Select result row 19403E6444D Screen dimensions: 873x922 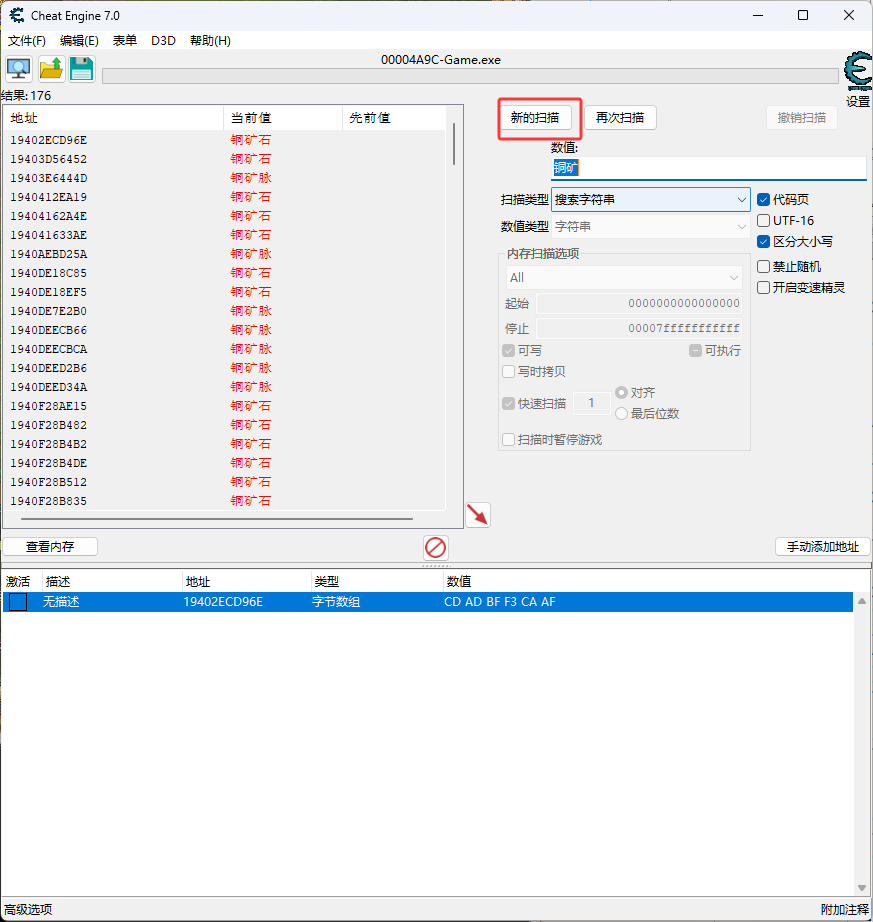225,178
